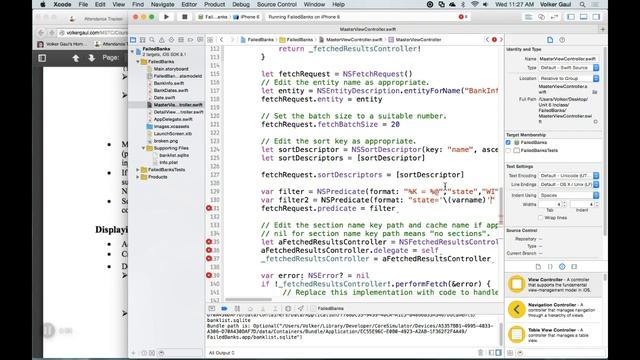Clear the console with trash icon
This screenshot has height=360, width=640.
coord(480,353)
